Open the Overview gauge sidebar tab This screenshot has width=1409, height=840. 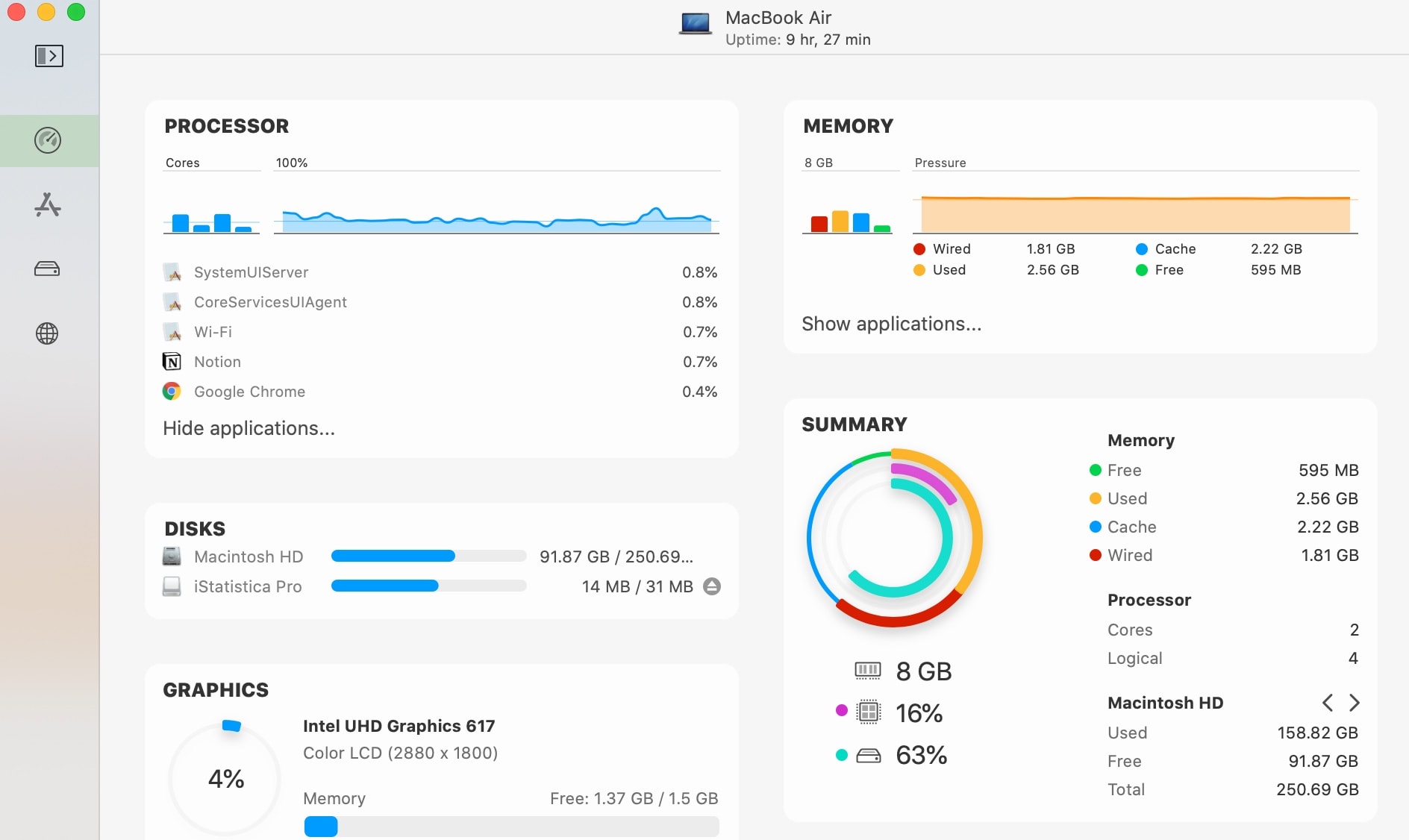tap(48, 140)
